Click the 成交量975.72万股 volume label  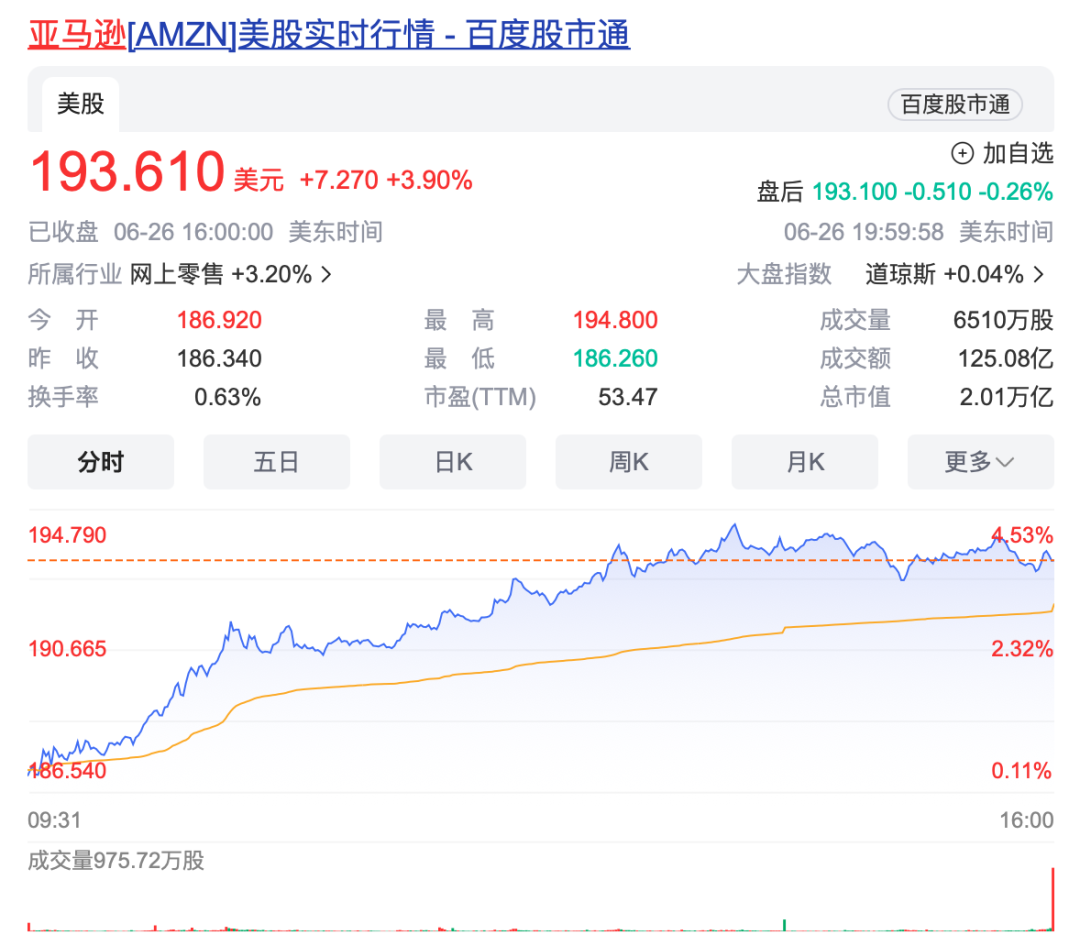116,861
